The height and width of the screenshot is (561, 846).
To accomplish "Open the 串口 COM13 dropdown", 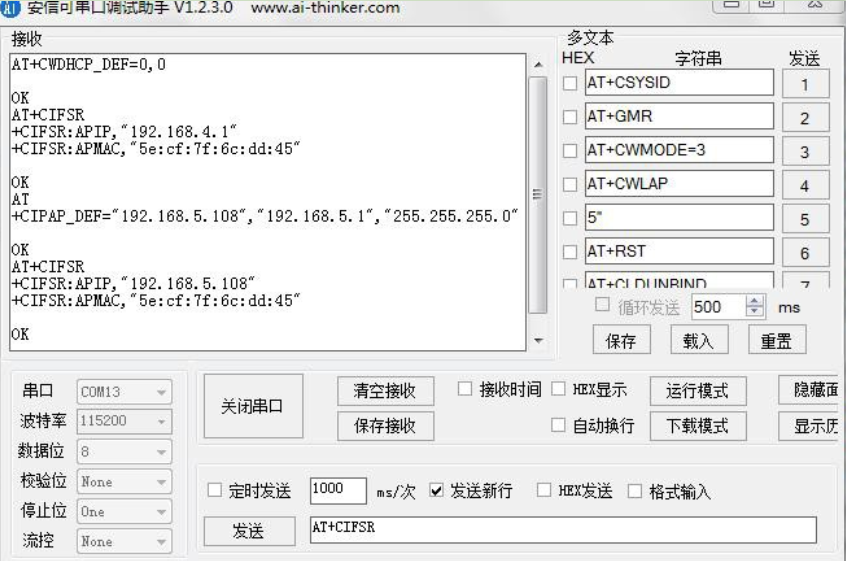I will pos(124,392).
